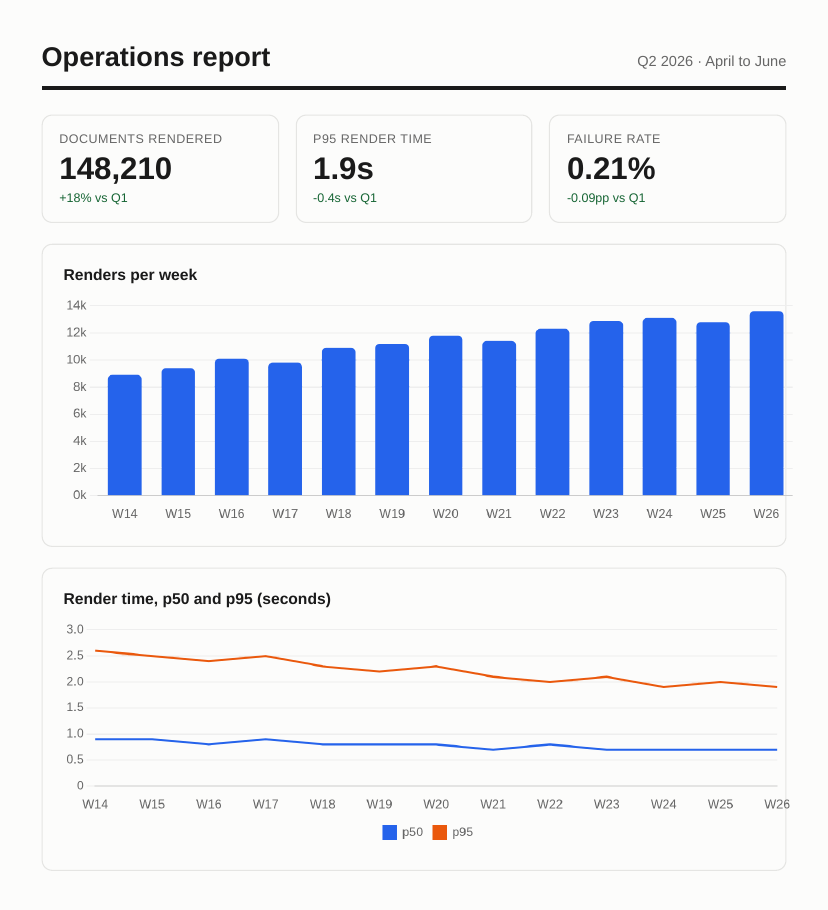Pick the W22 bar in Renders per week
828x910 pixels.
(552, 412)
